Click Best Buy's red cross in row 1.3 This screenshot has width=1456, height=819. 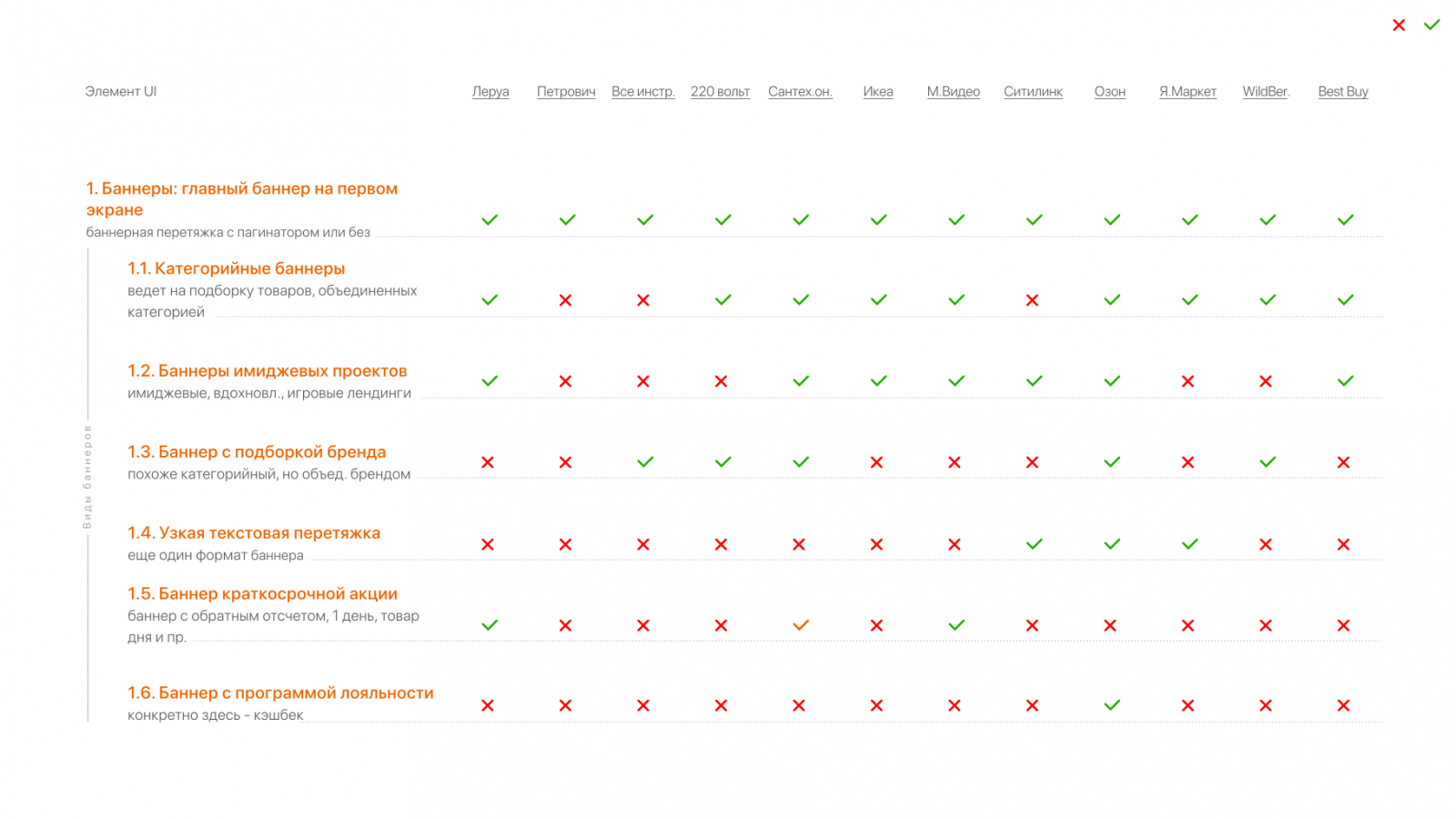point(1343,462)
